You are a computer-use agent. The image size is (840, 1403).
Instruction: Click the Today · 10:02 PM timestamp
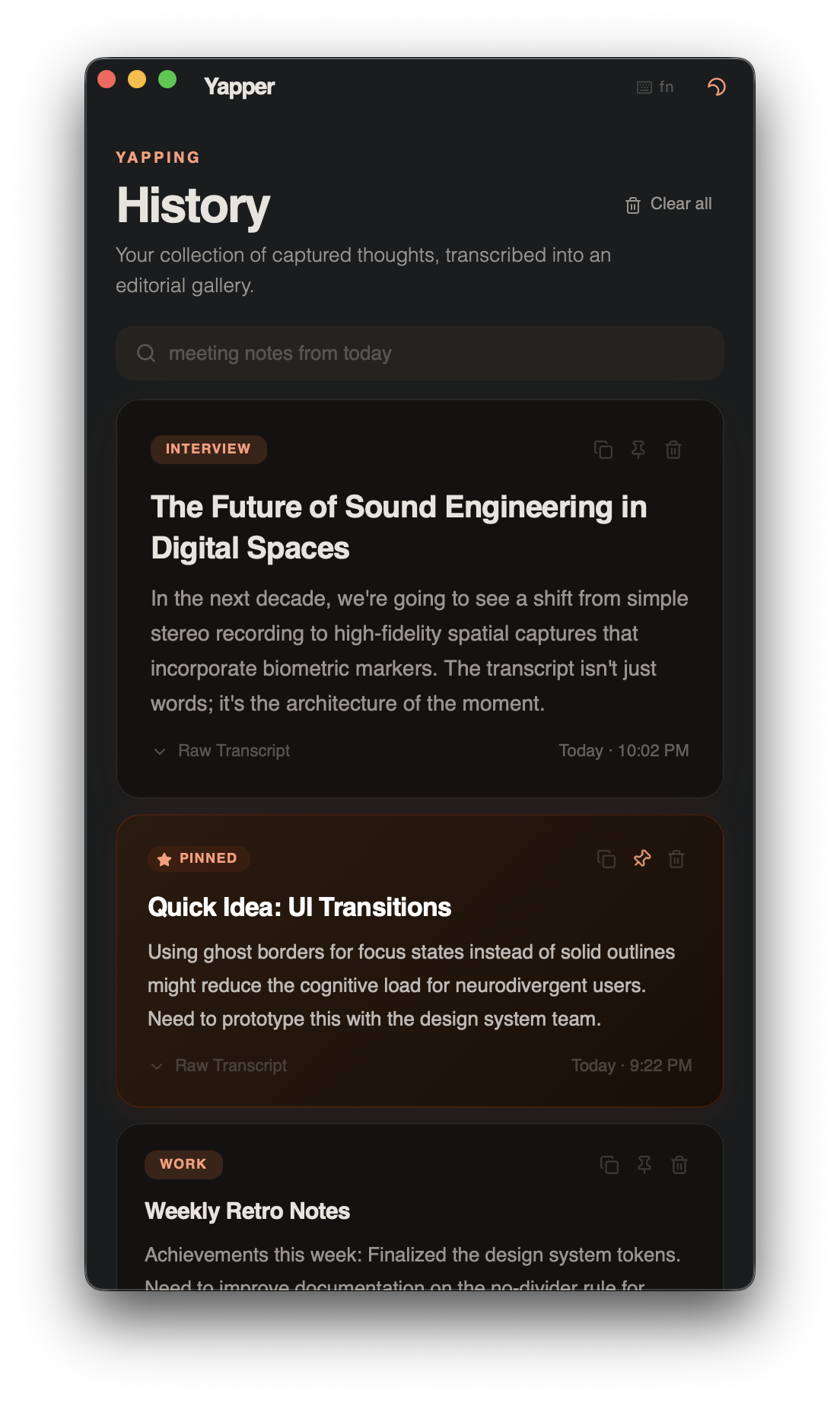(x=624, y=751)
